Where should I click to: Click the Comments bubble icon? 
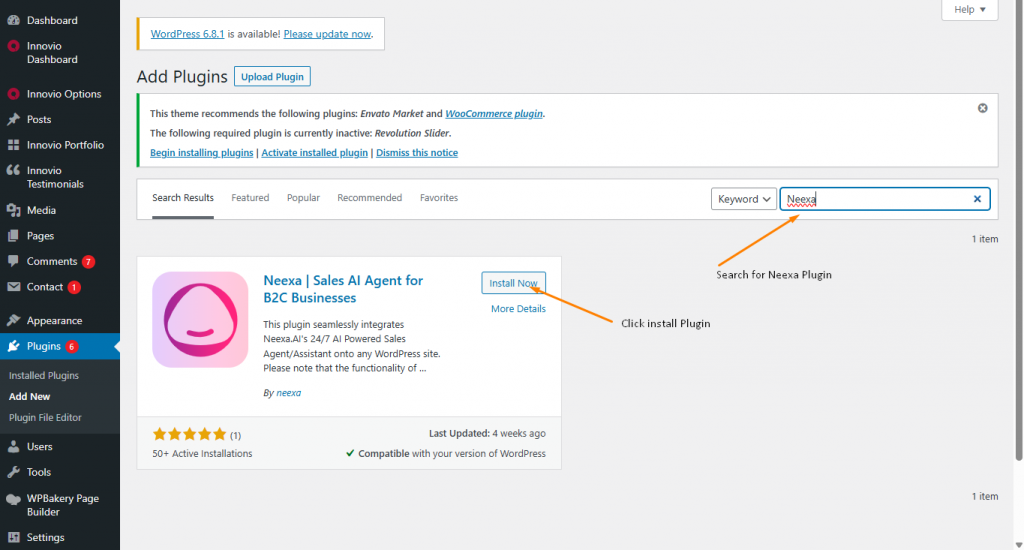14,261
